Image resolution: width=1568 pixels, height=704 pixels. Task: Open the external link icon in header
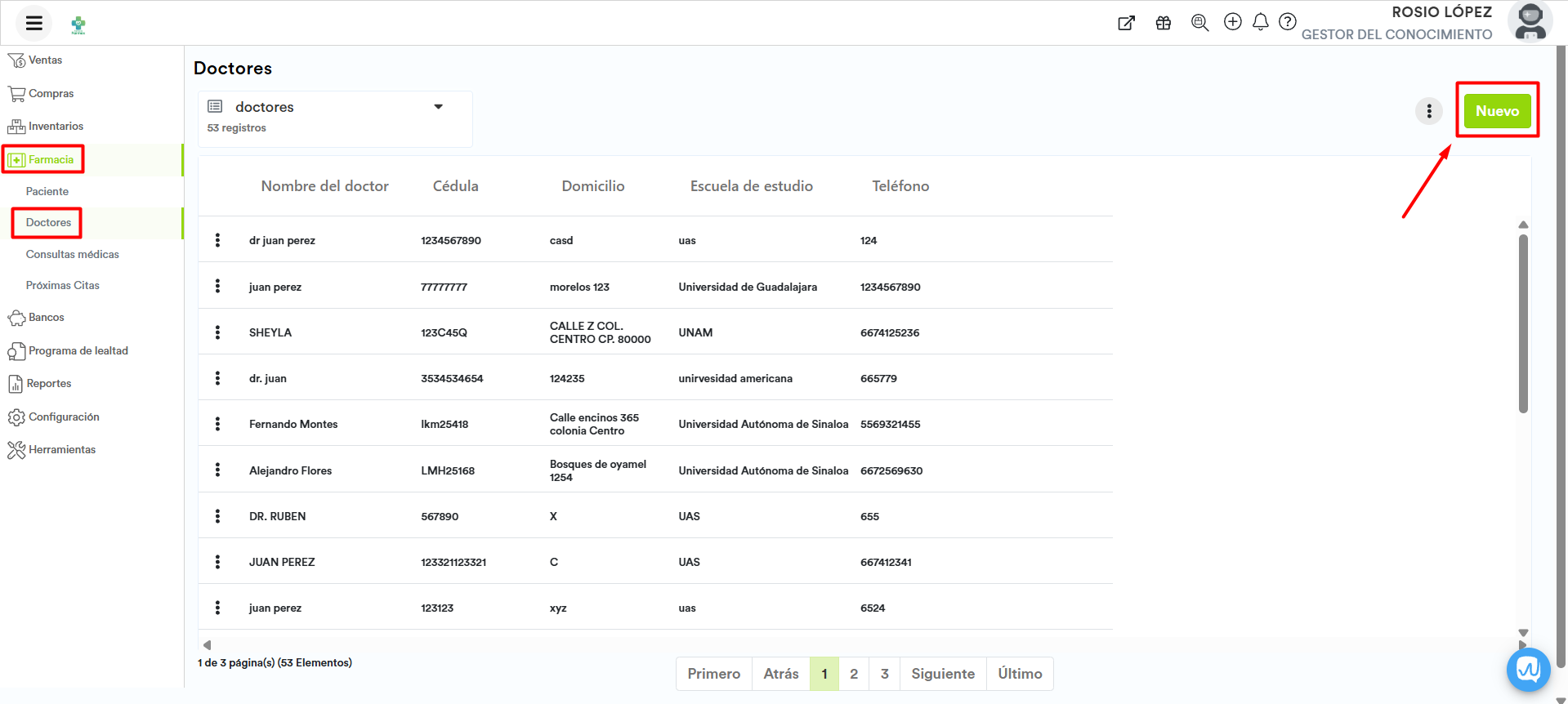(1127, 23)
